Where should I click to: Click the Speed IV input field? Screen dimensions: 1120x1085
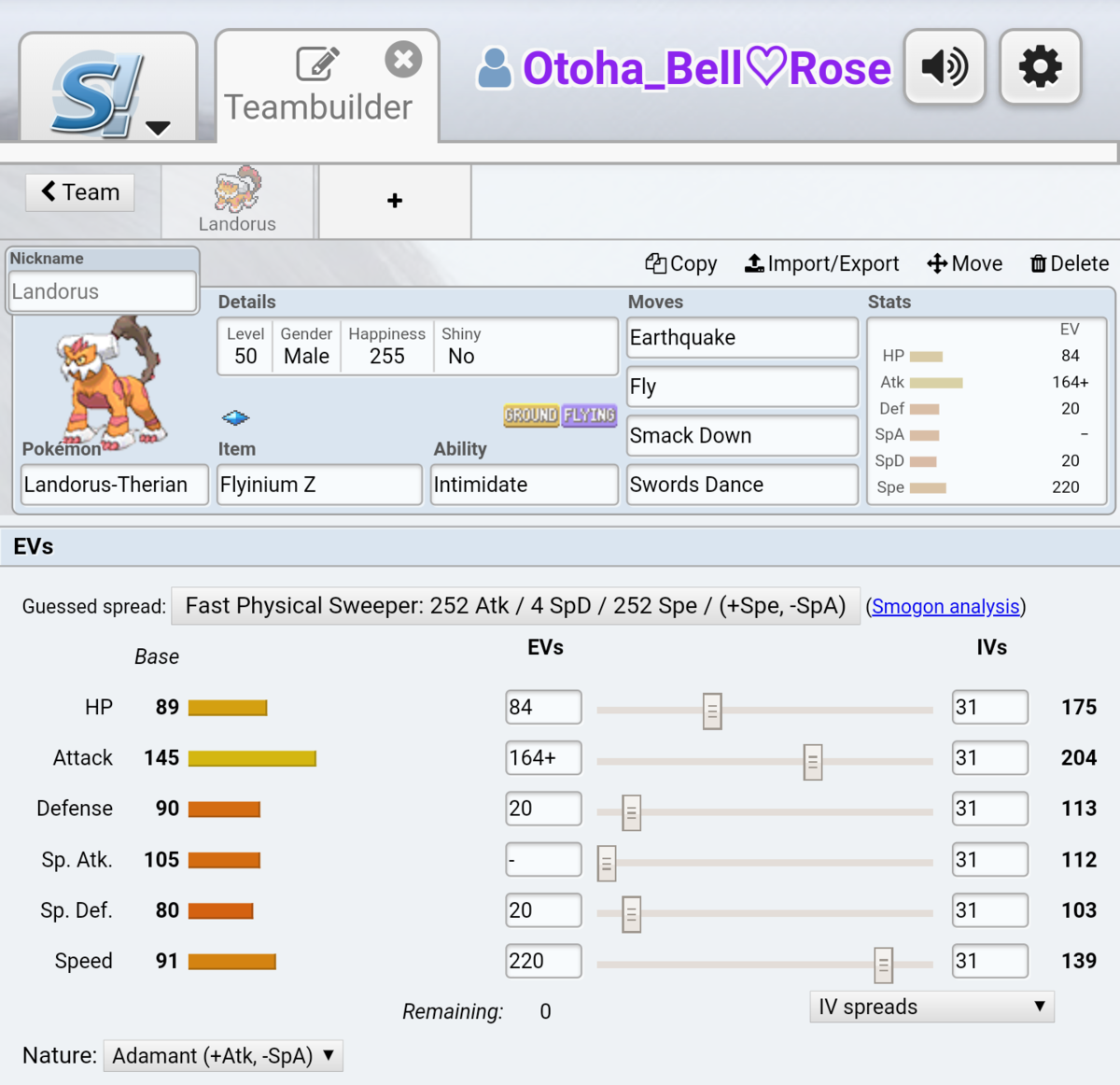990,961
